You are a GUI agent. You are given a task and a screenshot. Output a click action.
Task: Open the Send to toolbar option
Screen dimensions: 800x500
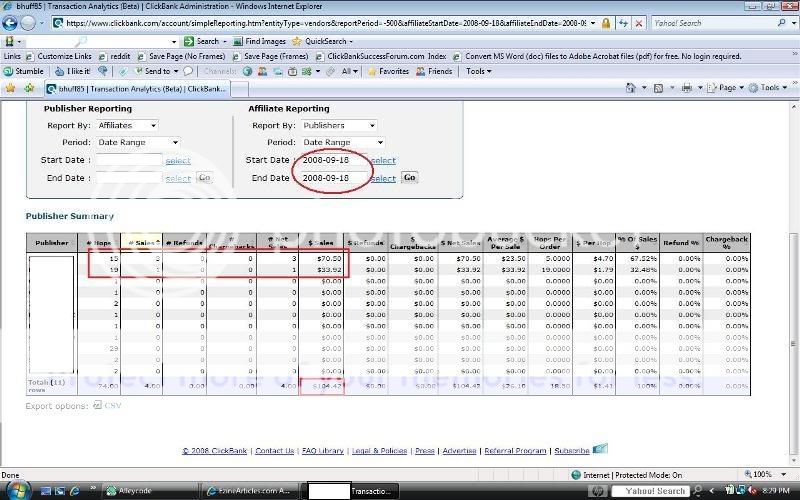[x=156, y=71]
